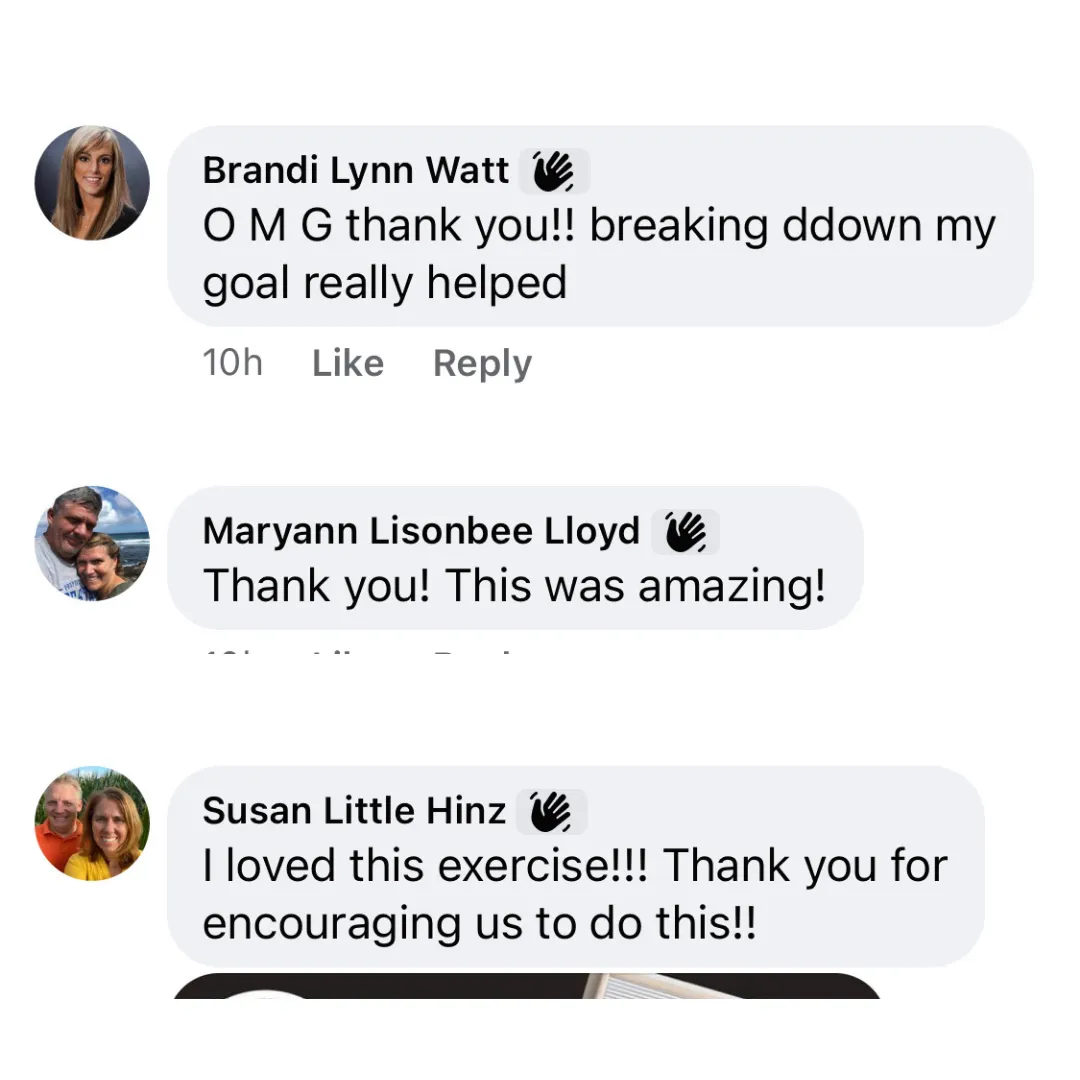Click the cut-off timestamp under Maryann's comment

[232, 651]
